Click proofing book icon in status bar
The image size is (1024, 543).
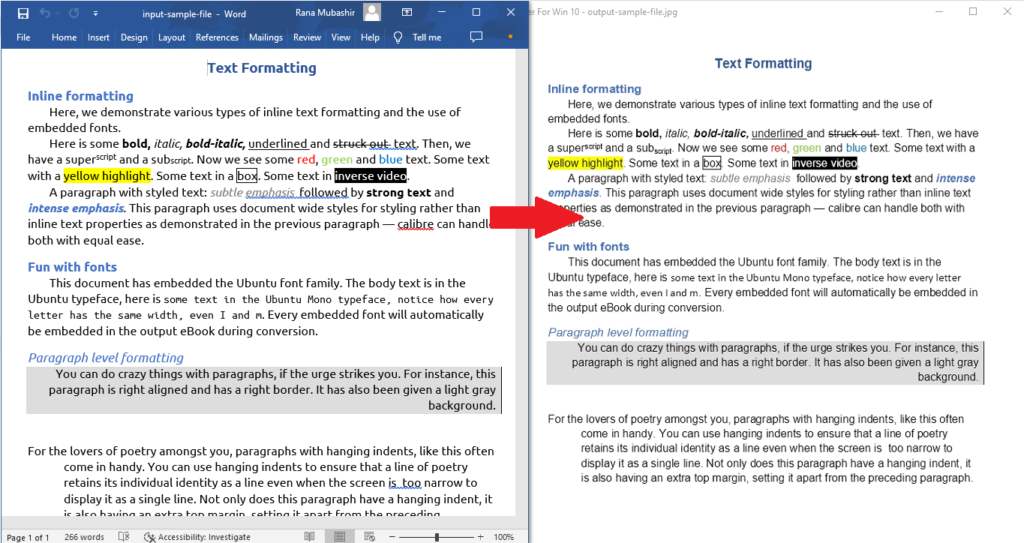point(123,536)
